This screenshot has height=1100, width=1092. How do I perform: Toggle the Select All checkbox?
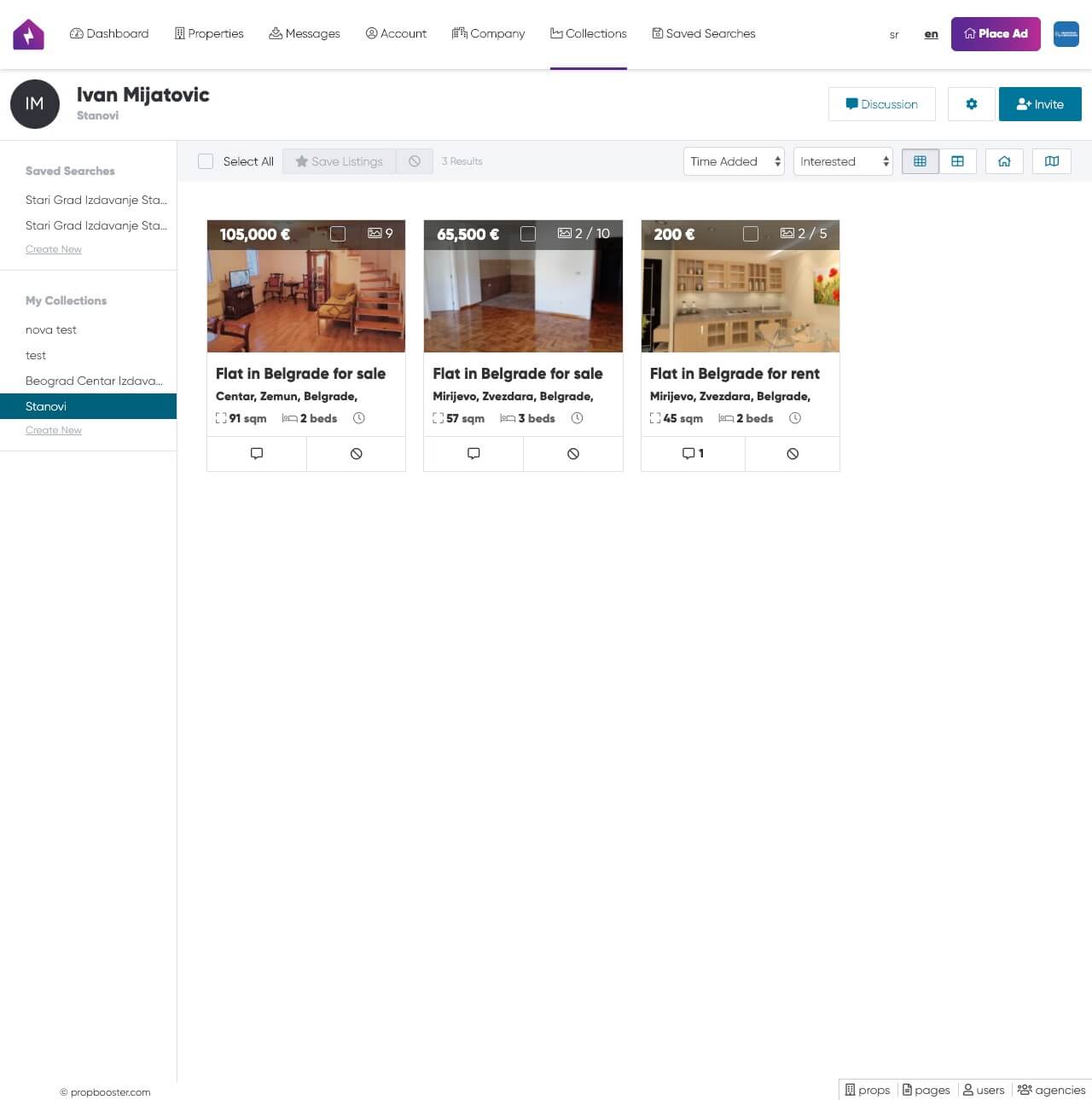[x=206, y=161]
